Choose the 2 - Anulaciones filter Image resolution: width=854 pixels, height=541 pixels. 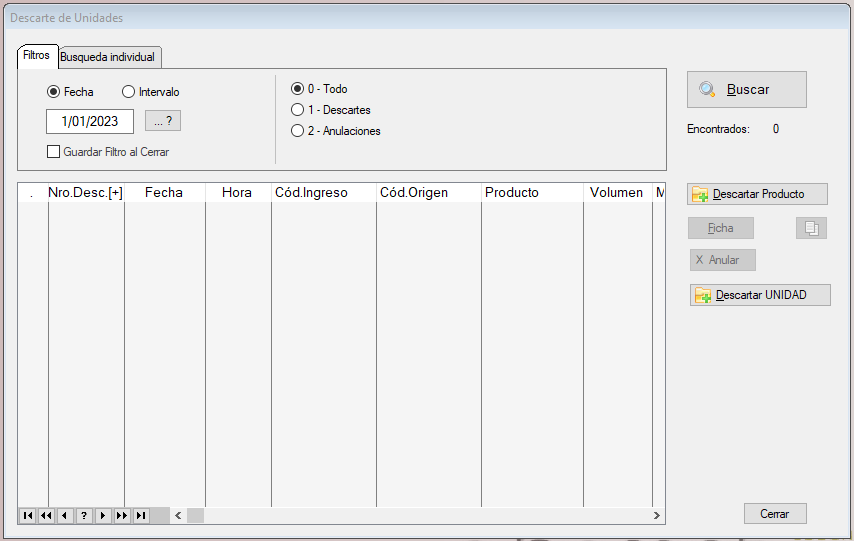coord(297,131)
